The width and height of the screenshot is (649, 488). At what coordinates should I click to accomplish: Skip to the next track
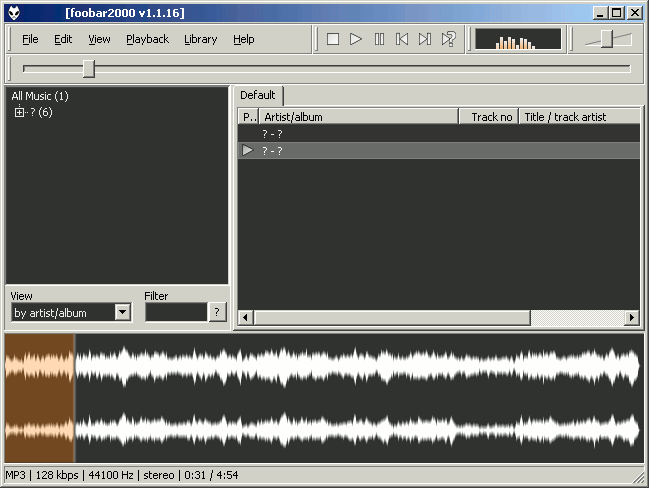[425, 39]
